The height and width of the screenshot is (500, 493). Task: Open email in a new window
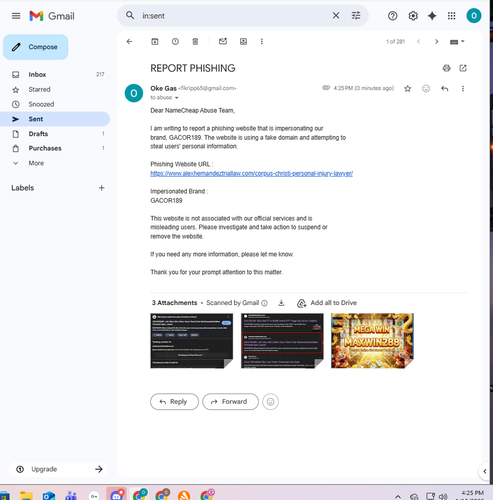[x=463, y=68]
